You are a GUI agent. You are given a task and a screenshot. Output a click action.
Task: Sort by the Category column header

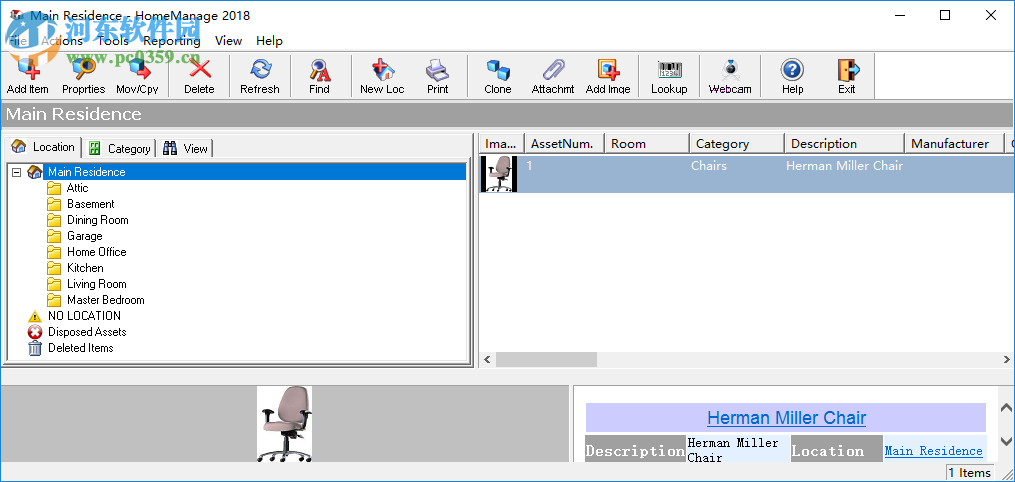tap(737, 144)
